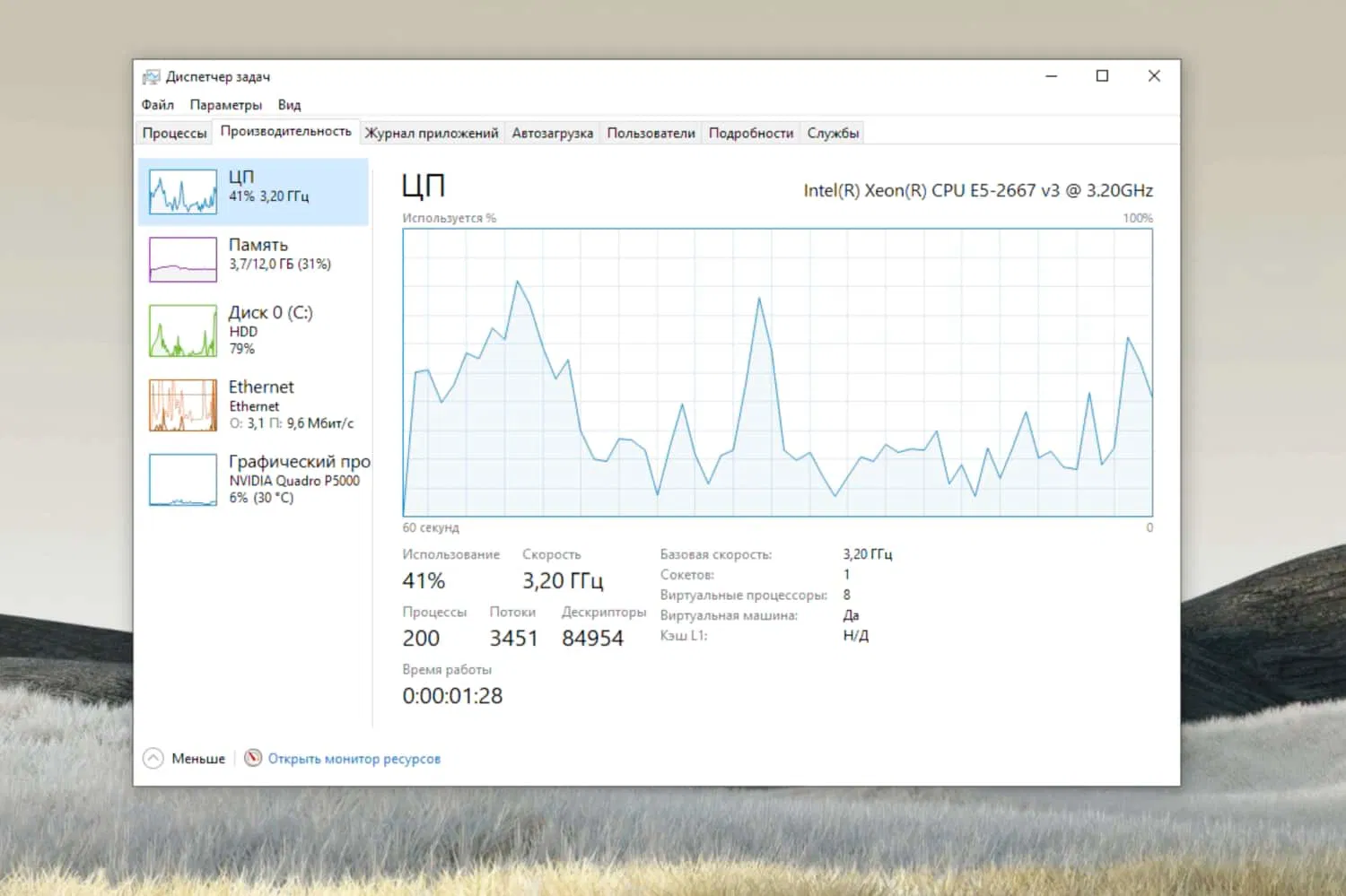
Task: Open the Файл menu
Action: point(158,105)
